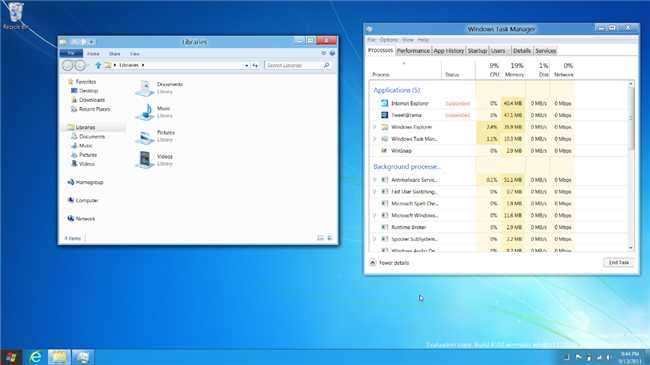Viewport: 650px width, 365px height.
Task: Open the Documents library icon
Action: [x=145, y=88]
